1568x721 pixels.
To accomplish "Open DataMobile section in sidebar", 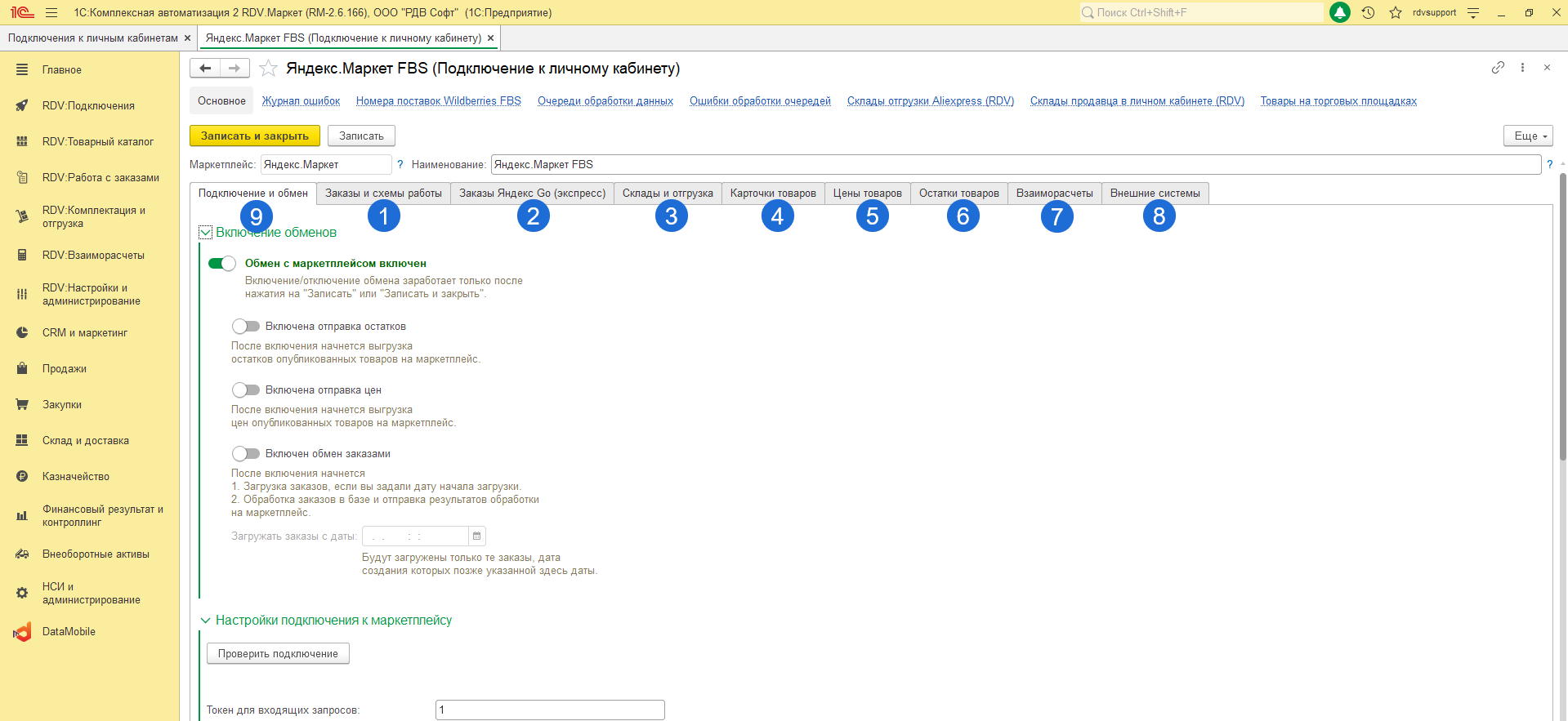I will (90, 631).
